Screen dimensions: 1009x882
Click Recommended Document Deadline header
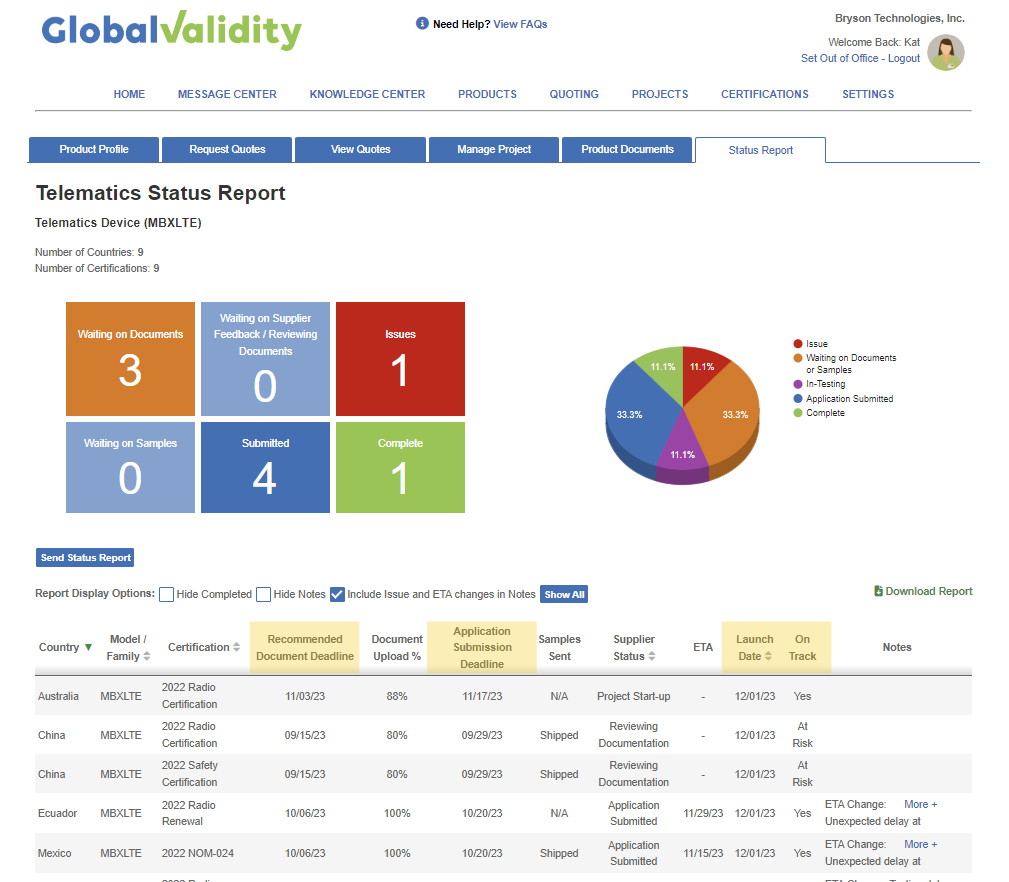[x=304, y=647]
